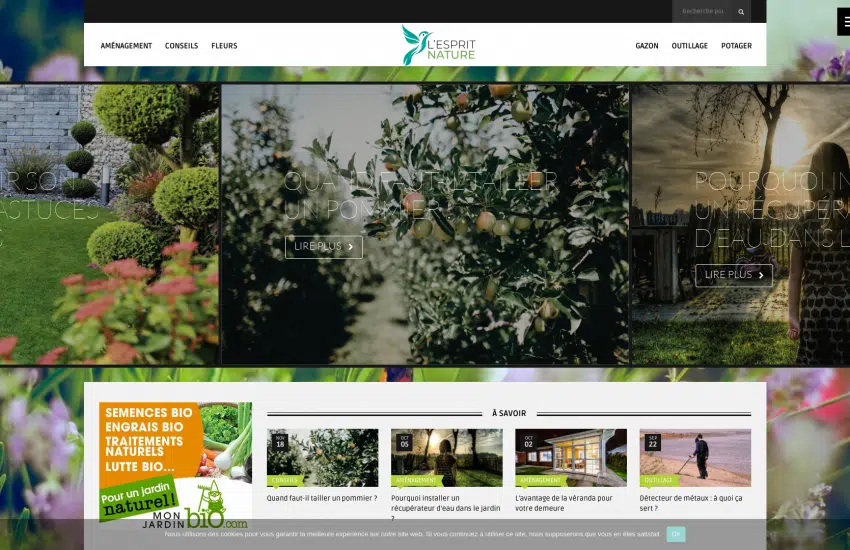Open the metal detector thumbnail dated Sep 22
The image size is (850, 550).
pyautogui.click(x=696, y=457)
